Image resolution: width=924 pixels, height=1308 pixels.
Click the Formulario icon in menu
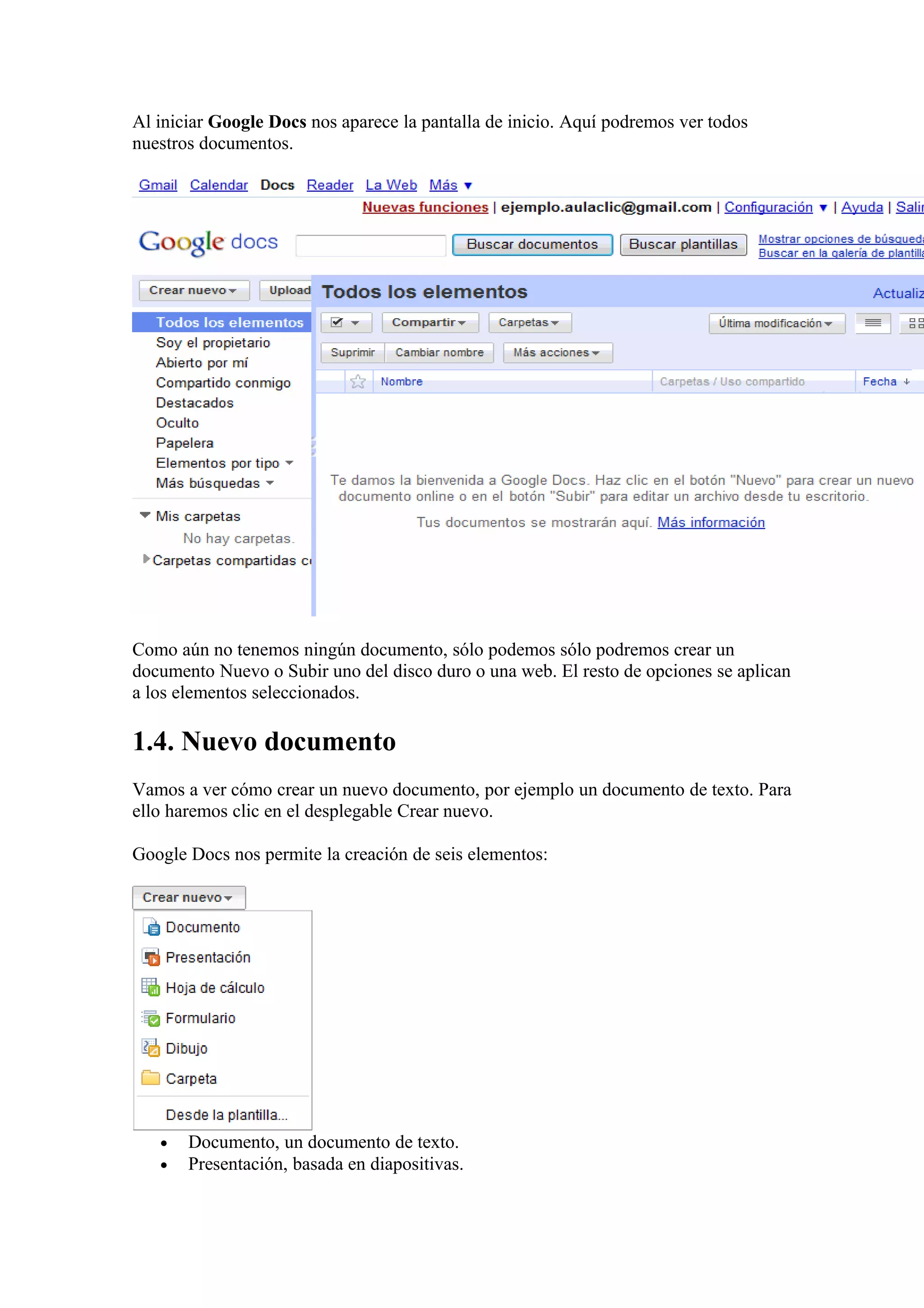[x=152, y=1018]
